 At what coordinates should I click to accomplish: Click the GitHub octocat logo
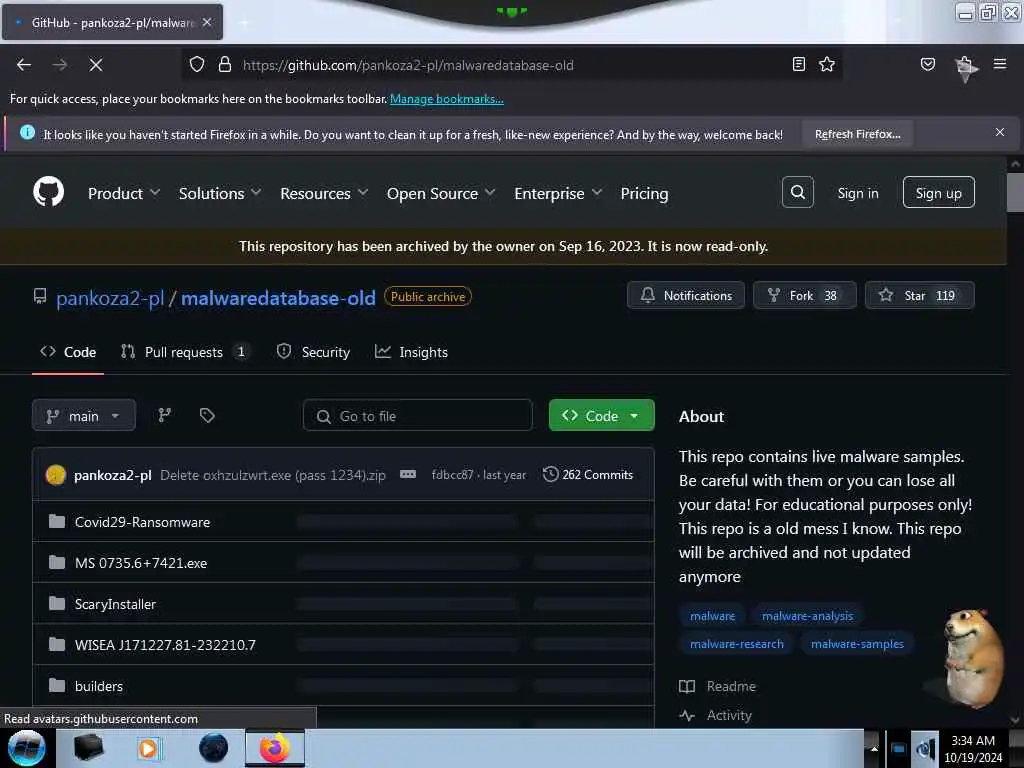(48, 192)
